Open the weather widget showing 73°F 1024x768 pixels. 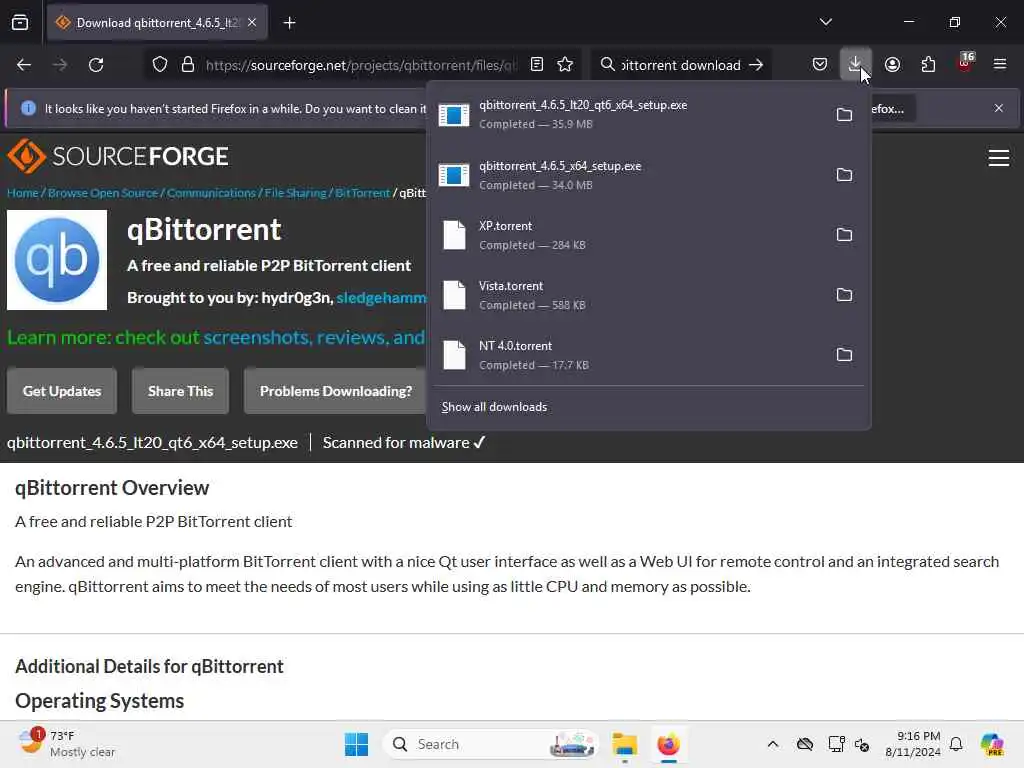(67, 744)
